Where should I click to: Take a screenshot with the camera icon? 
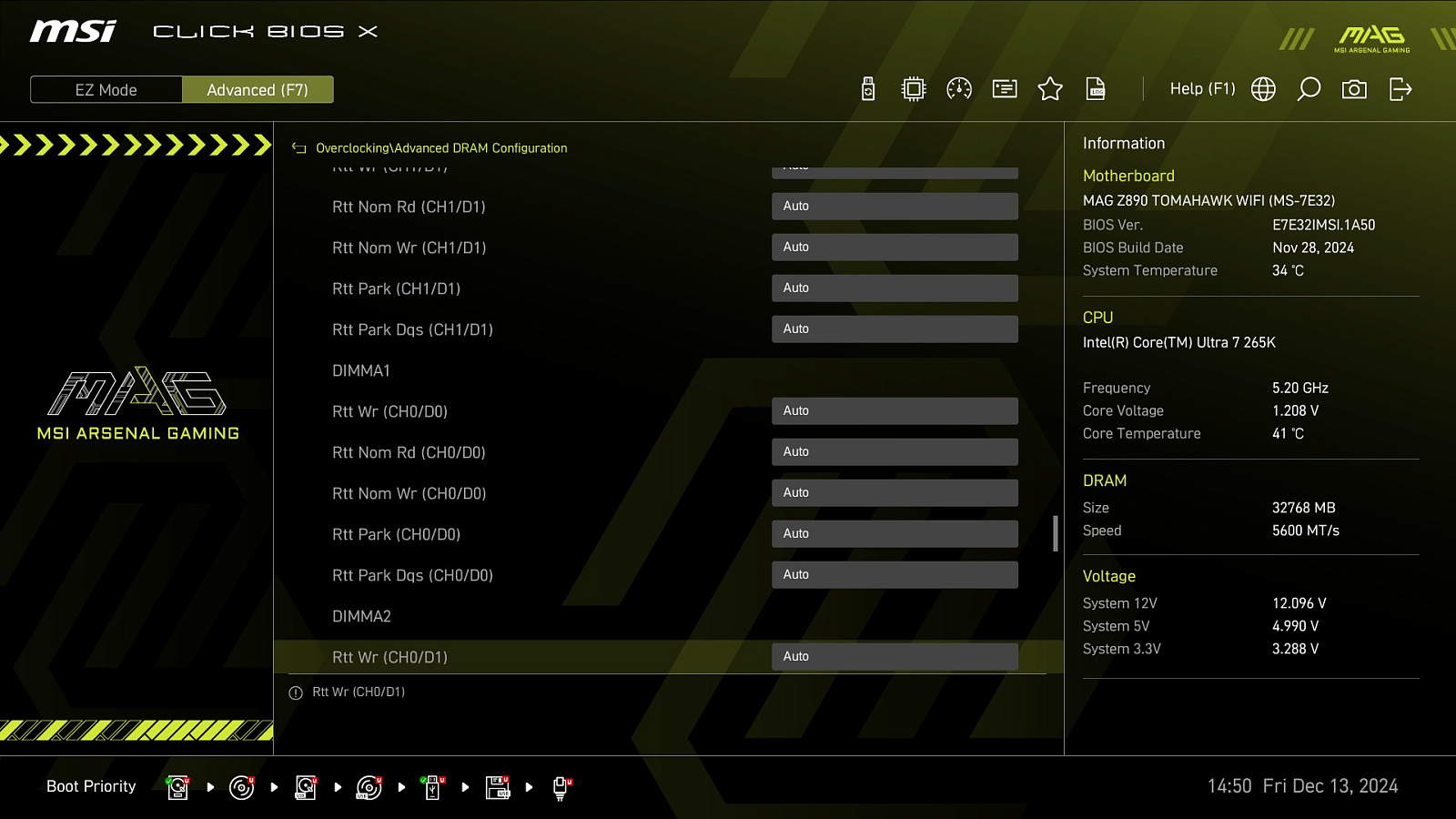[1354, 89]
